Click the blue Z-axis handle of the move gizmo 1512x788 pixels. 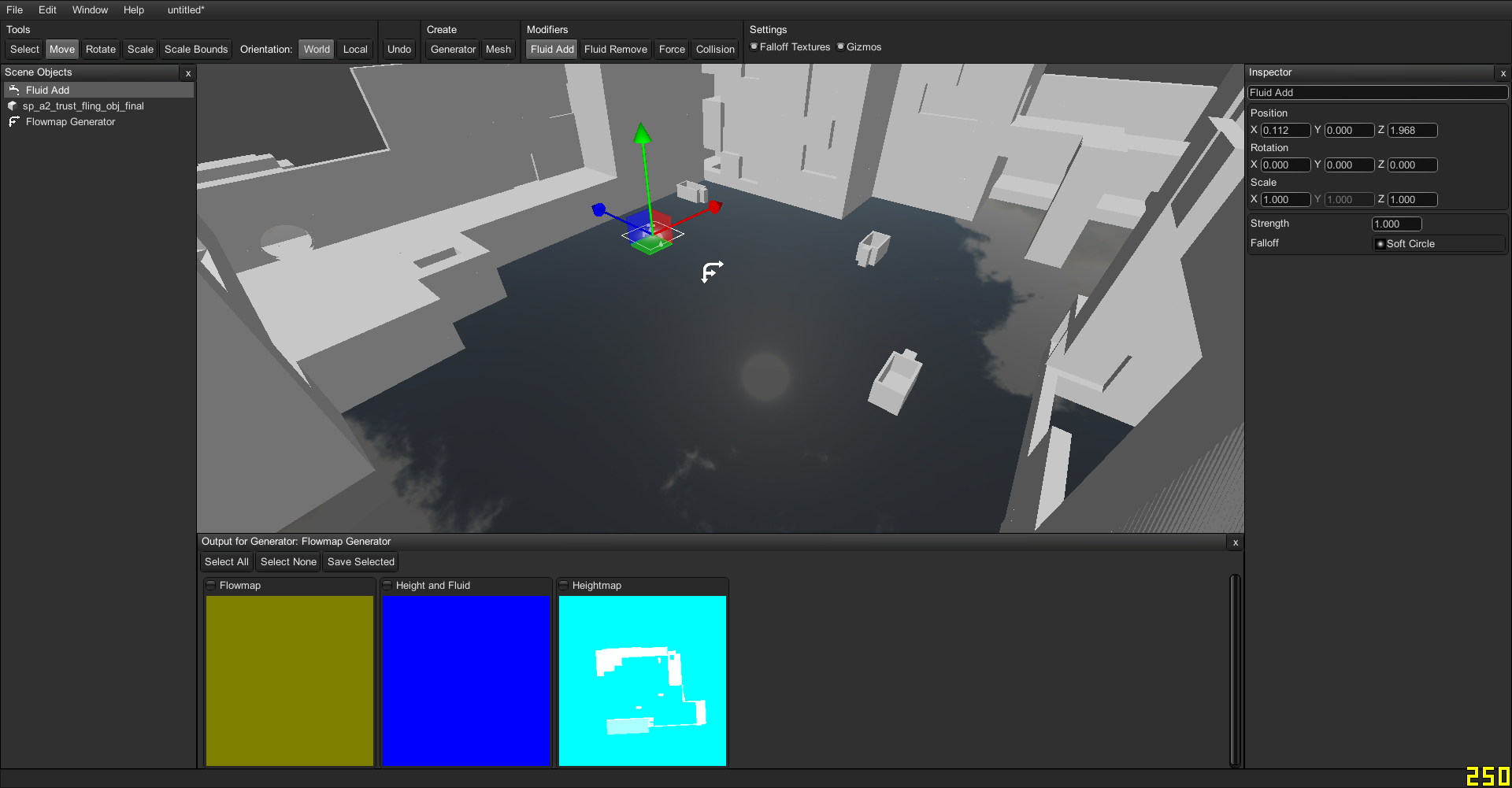598,209
